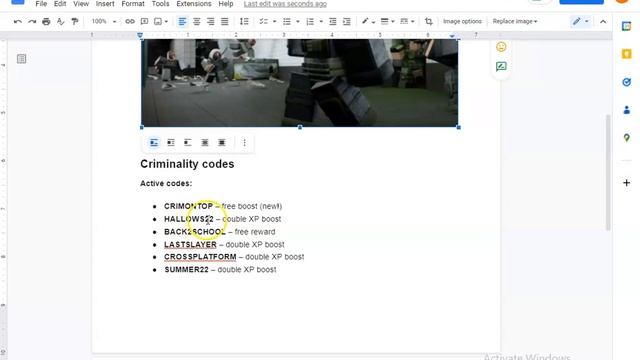Decrease the indent
The height and width of the screenshot is (360, 640).
333,21
